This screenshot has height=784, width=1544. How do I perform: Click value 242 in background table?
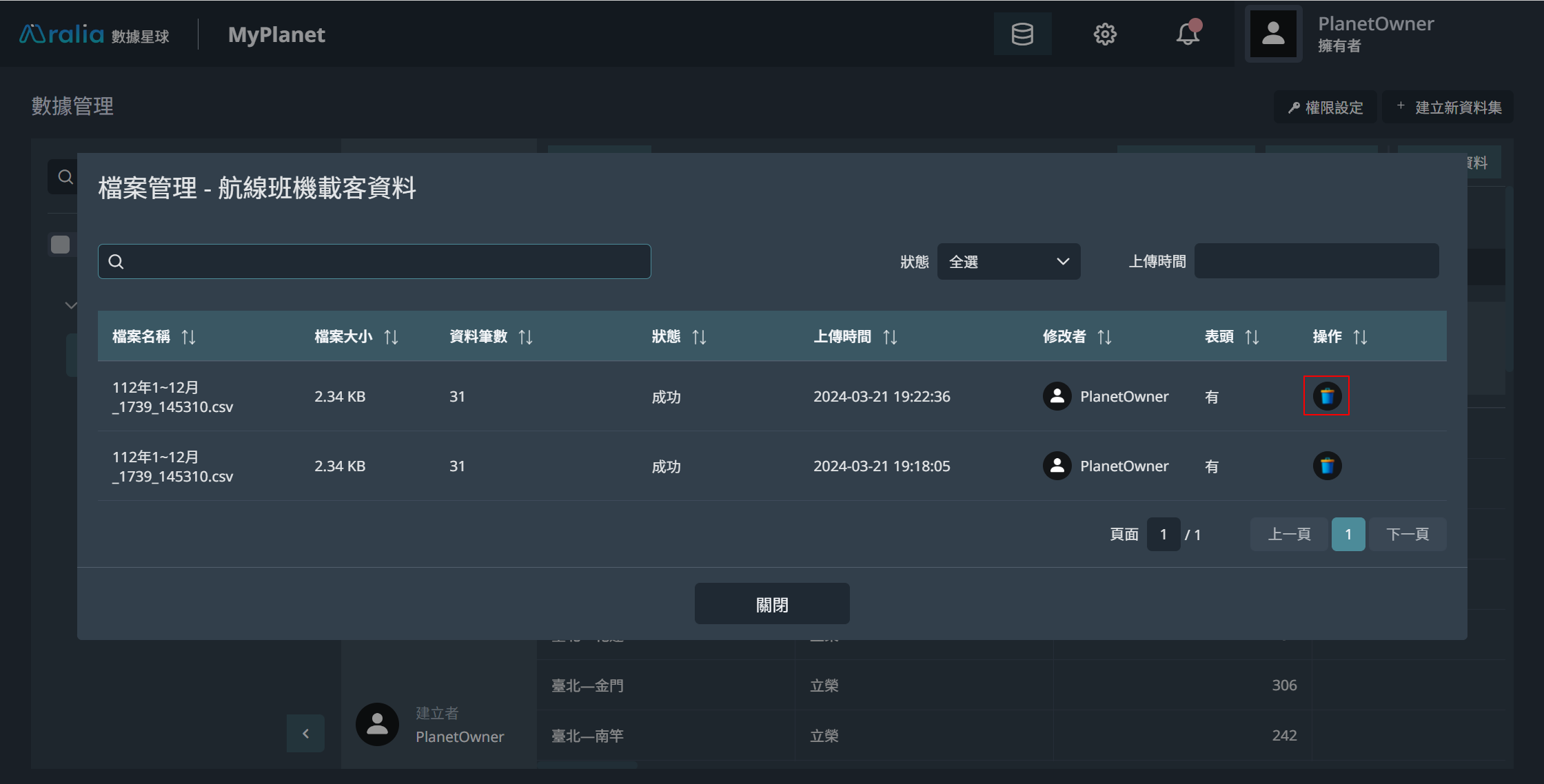coord(1284,735)
